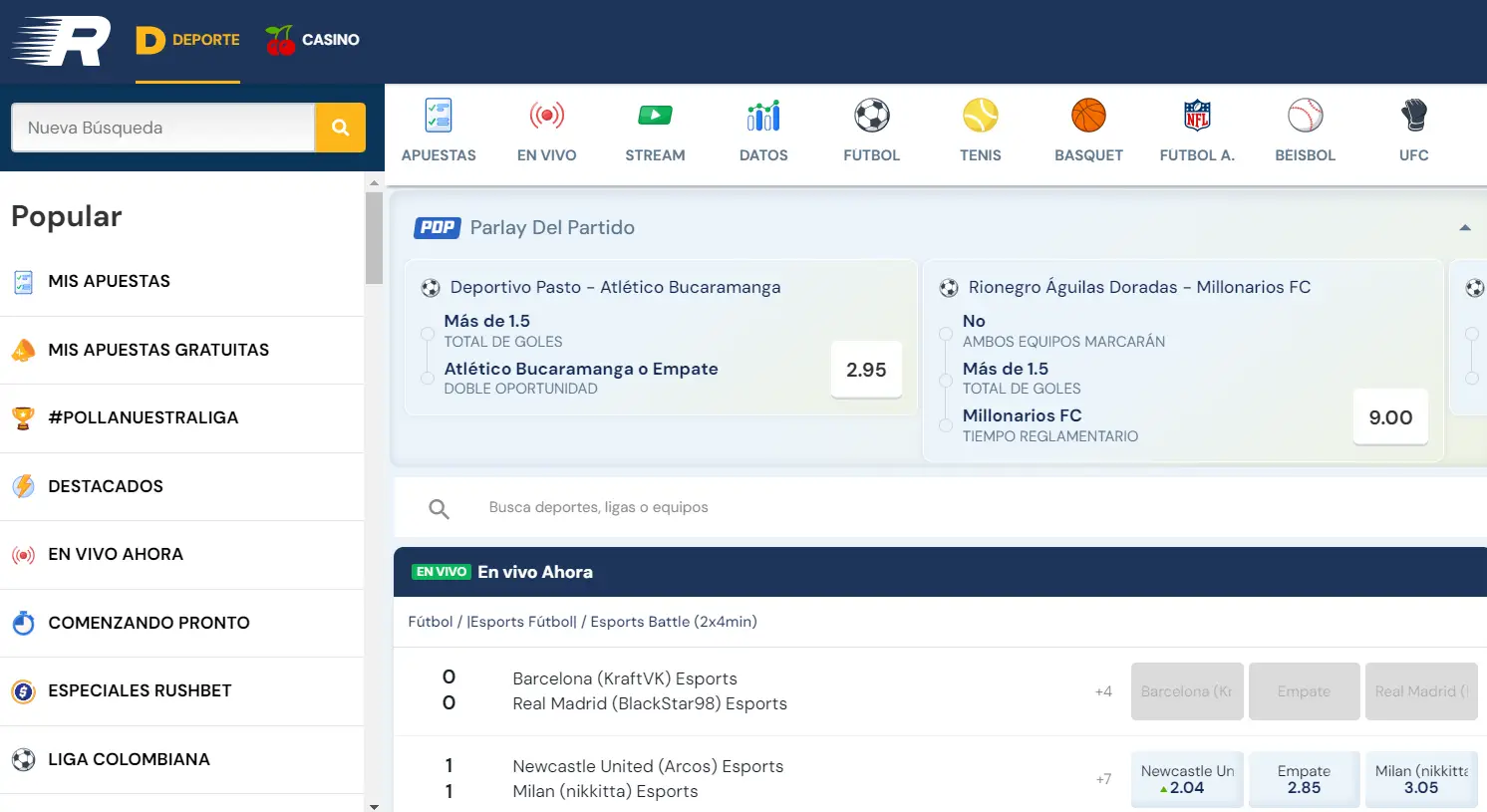Pick the Empate 2.85 odds button
This screenshot has height=812, width=1487.
pyautogui.click(x=1304, y=779)
